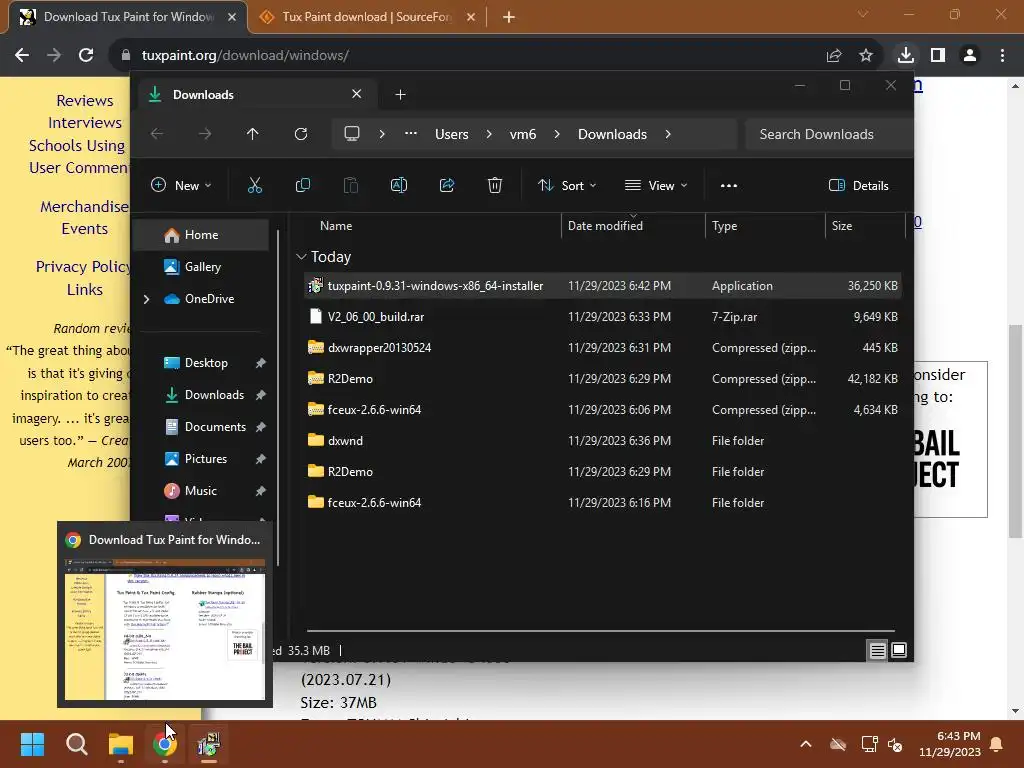
Task: Open Chrome three-dot menu
Action: (1002, 56)
